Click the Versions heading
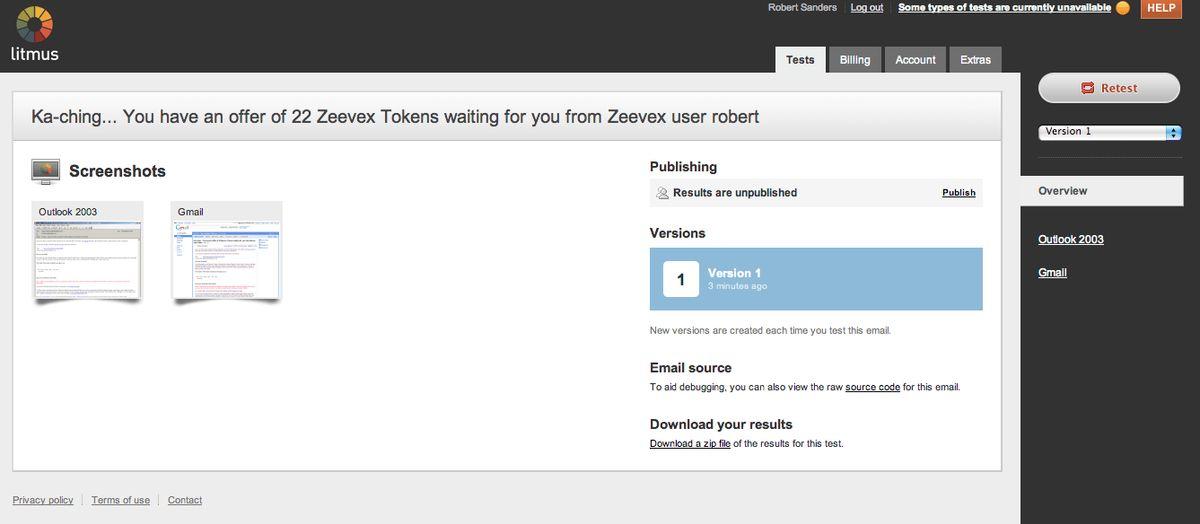 (x=678, y=233)
